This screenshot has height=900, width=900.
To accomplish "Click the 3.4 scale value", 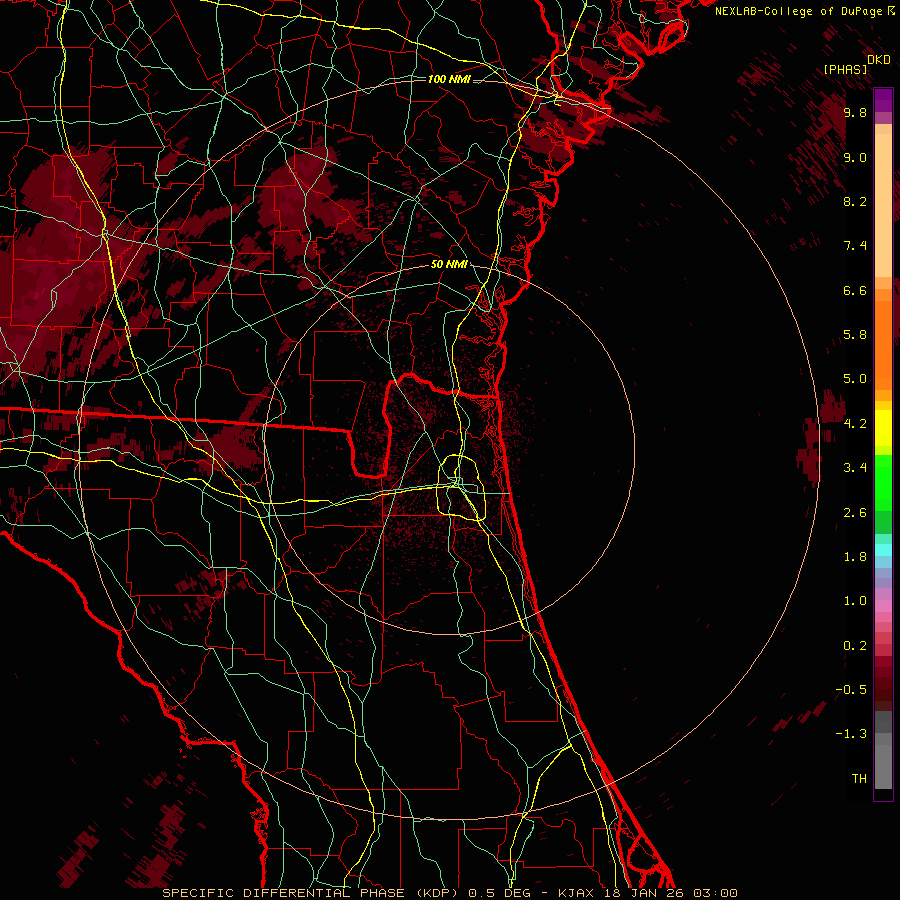I will (855, 468).
